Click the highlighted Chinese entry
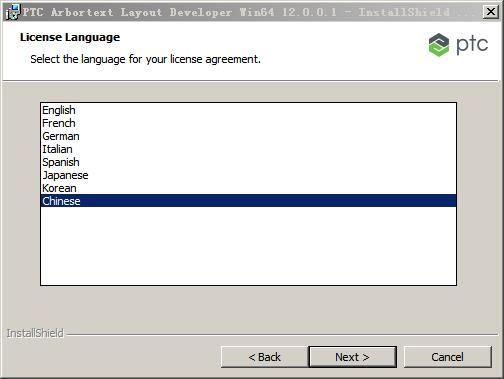Image resolution: width=504 pixels, height=379 pixels. click(x=248, y=201)
